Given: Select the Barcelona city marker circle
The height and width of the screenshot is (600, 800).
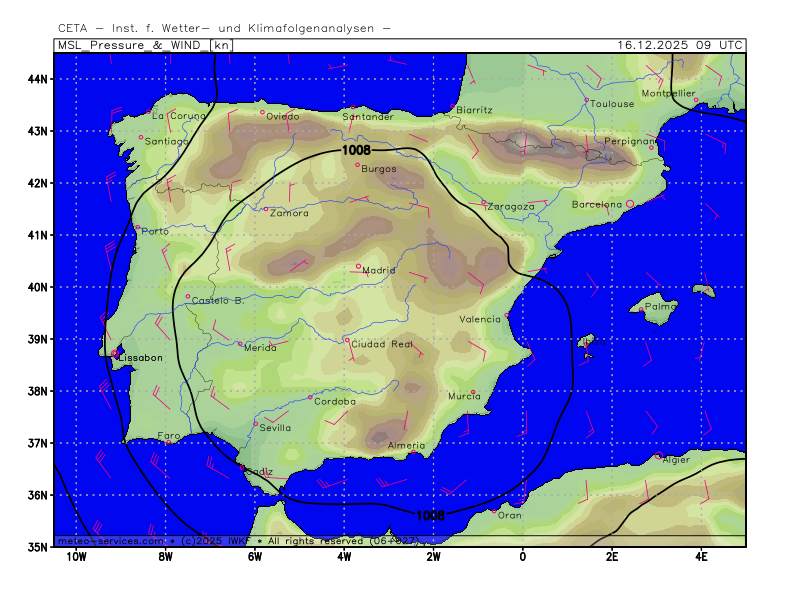Looking at the screenshot, I should pyautogui.click(x=630, y=204).
